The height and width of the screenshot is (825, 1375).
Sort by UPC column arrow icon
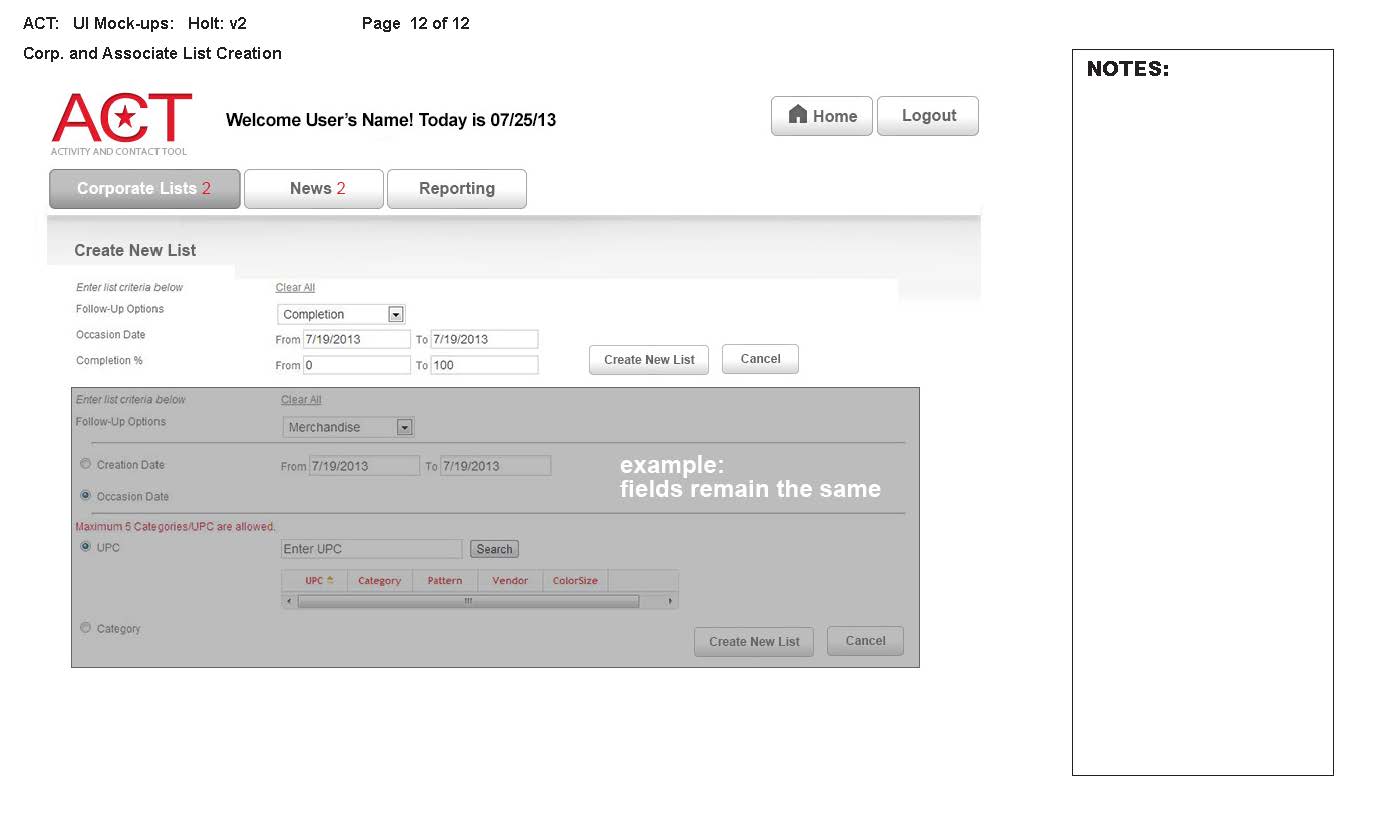pos(330,581)
